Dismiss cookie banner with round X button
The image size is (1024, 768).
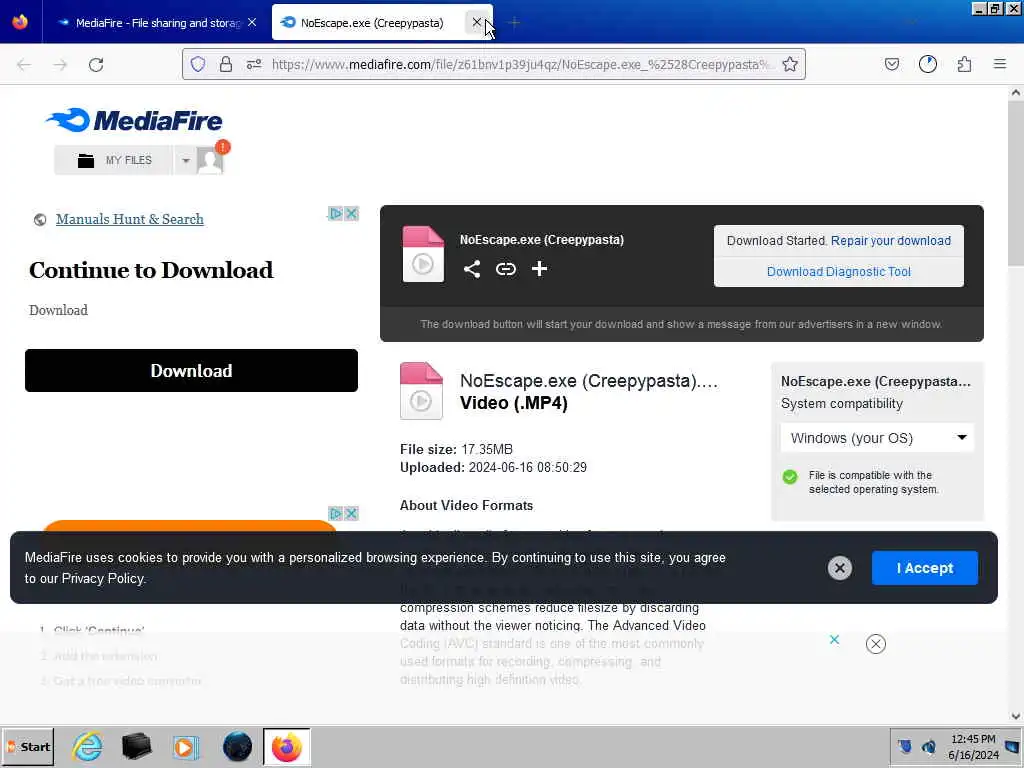pyautogui.click(x=840, y=568)
